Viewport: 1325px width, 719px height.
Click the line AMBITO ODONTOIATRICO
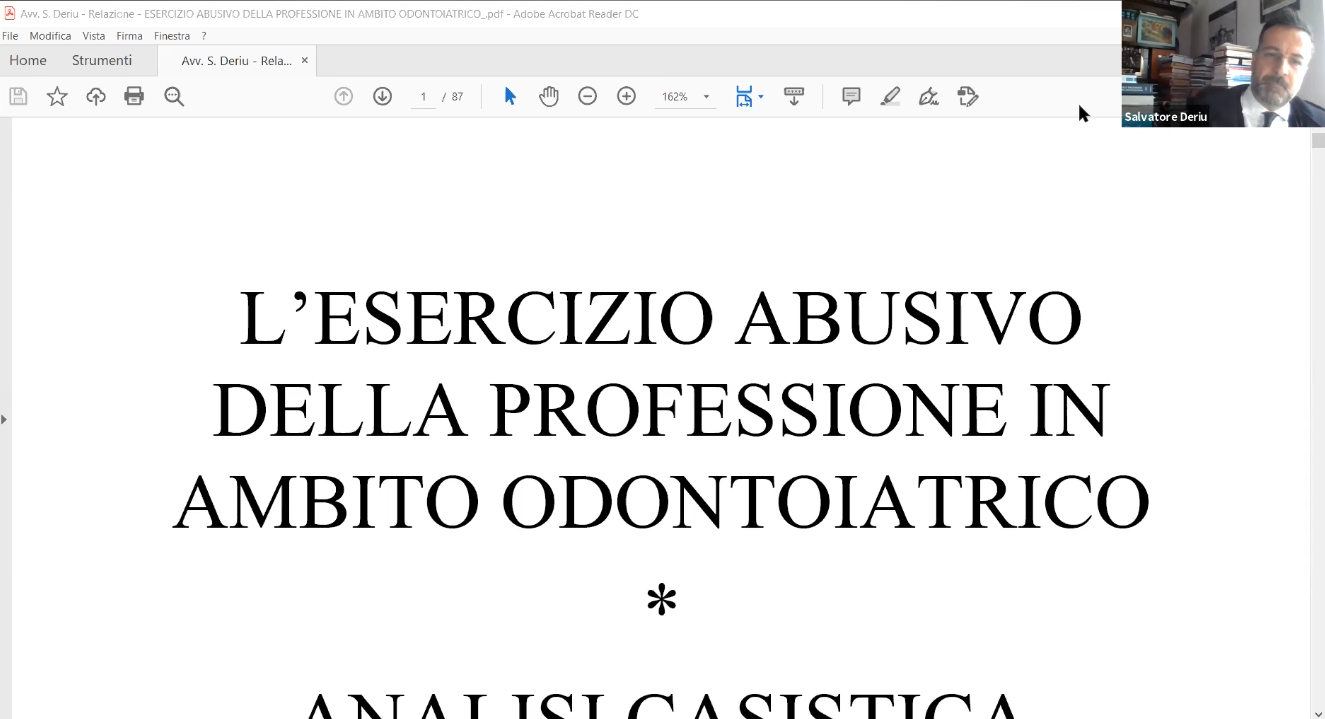tap(661, 502)
